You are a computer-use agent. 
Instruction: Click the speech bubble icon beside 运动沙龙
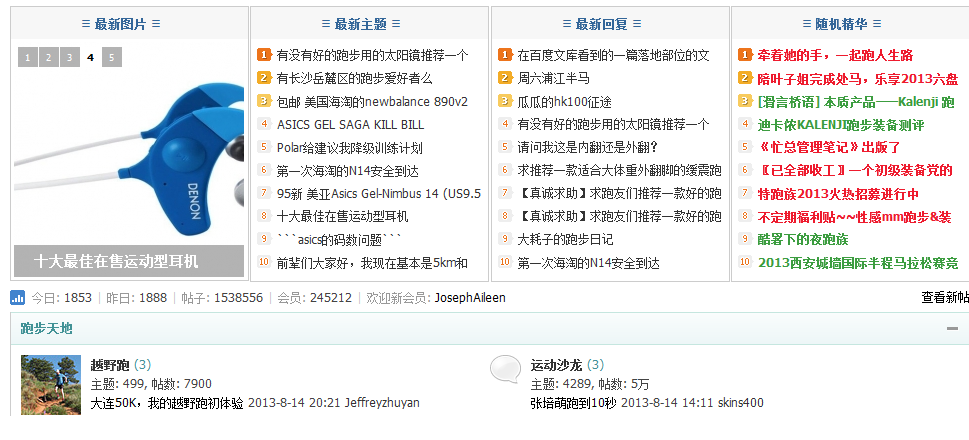pyautogui.click(x=506, y=370)
